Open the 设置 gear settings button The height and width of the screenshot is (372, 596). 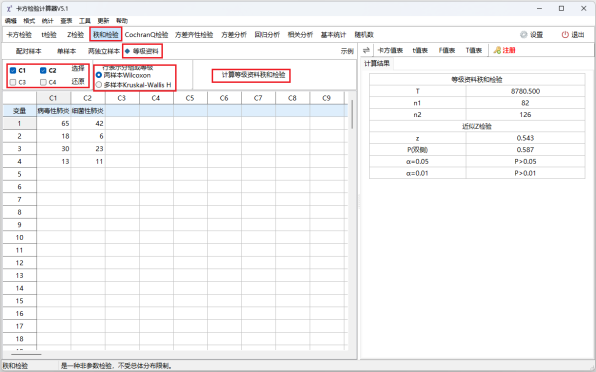point(531,35)
